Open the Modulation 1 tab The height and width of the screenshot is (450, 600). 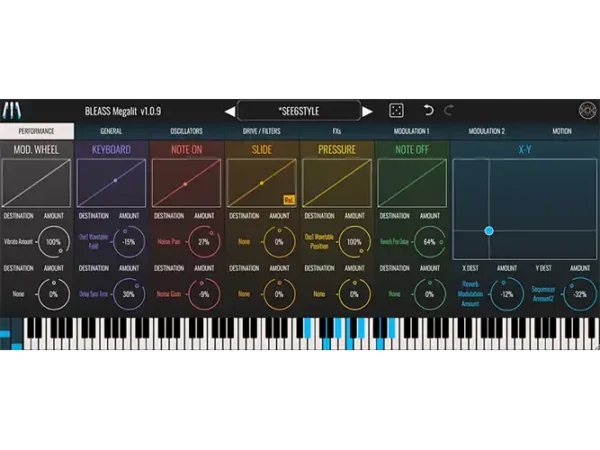[x=412, y=131]
